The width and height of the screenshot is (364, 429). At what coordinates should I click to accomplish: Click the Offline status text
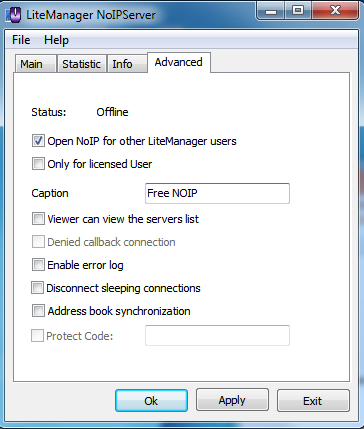[x=112, y=112]
